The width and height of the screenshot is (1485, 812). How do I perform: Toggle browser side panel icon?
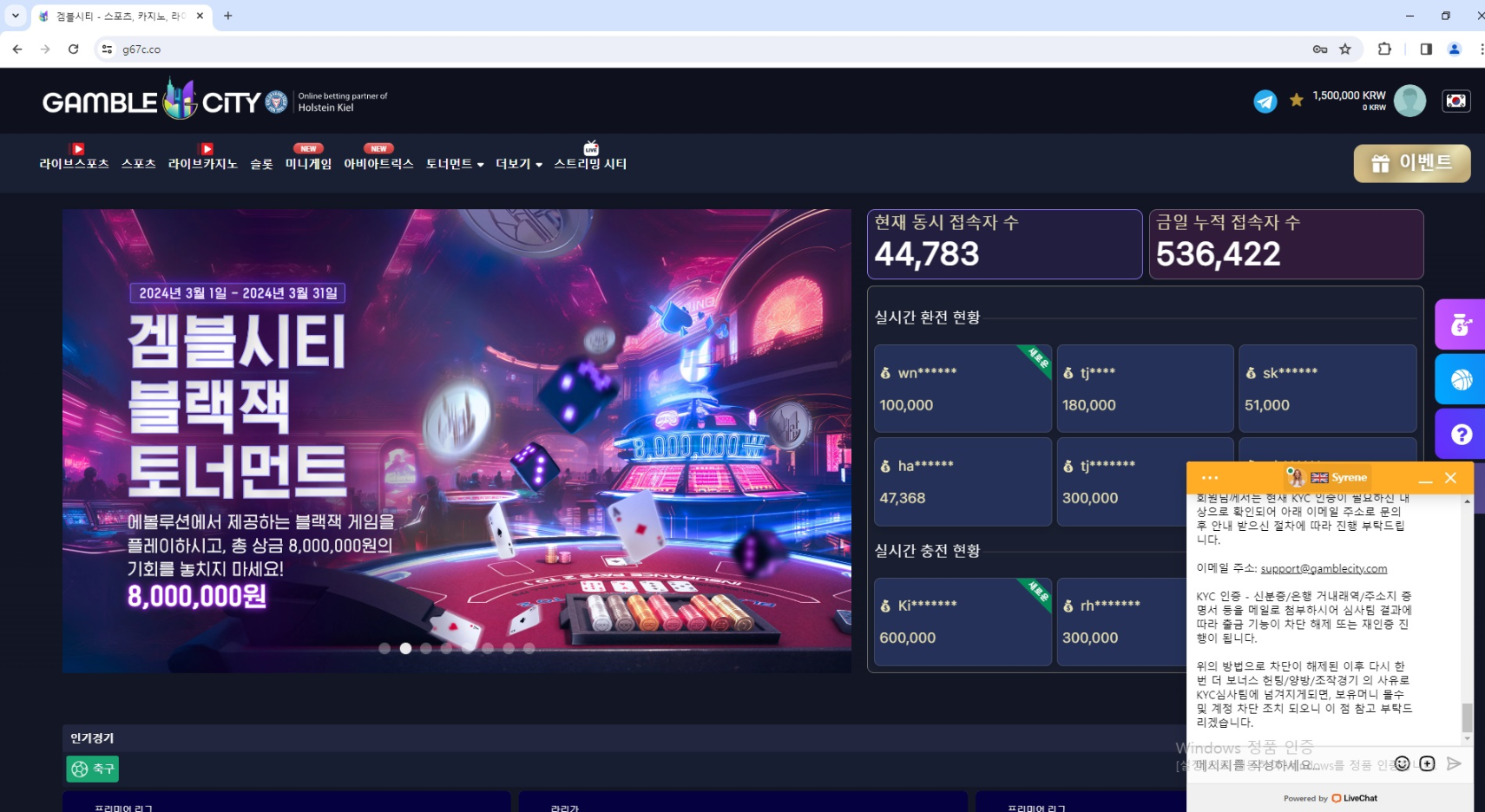click(1426, 49)
